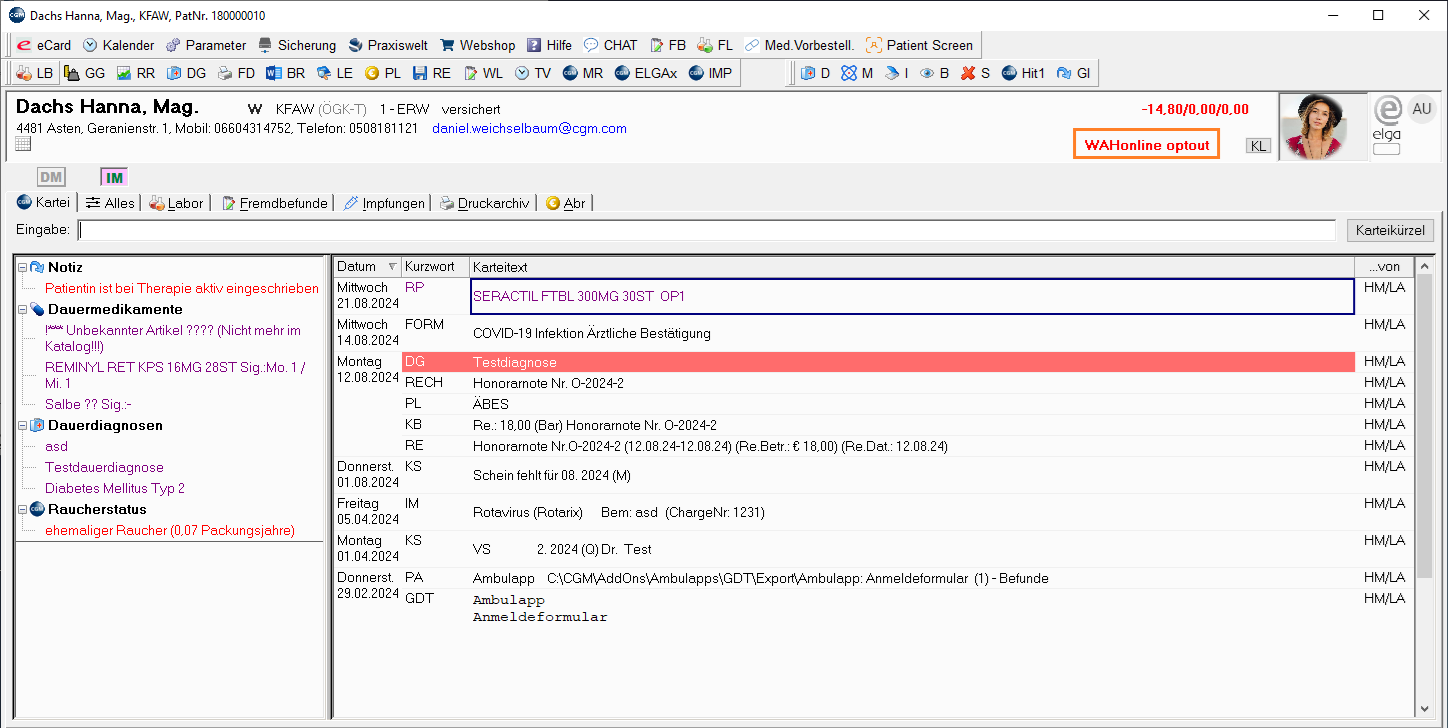This screenshot has width=1448, height=728.
Task: Open the RR chart toolbar button
Action: click(136, 73)
